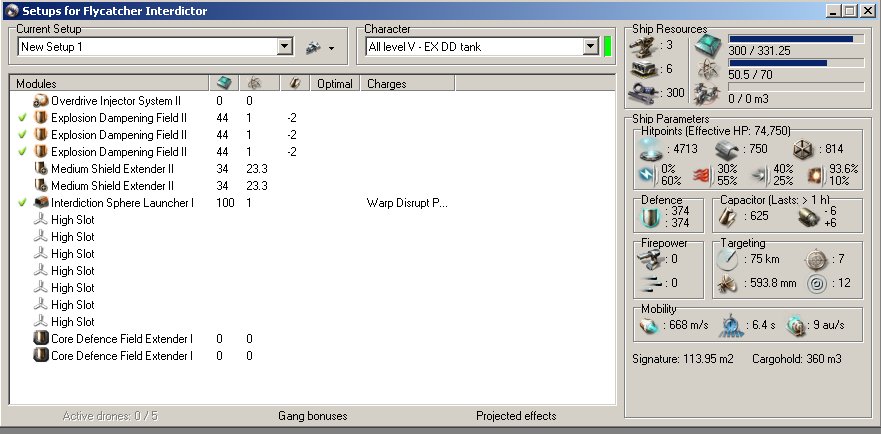Click the powergrid usage progress bar
Viewport: 881px width, 434px height.
(796, 63)
